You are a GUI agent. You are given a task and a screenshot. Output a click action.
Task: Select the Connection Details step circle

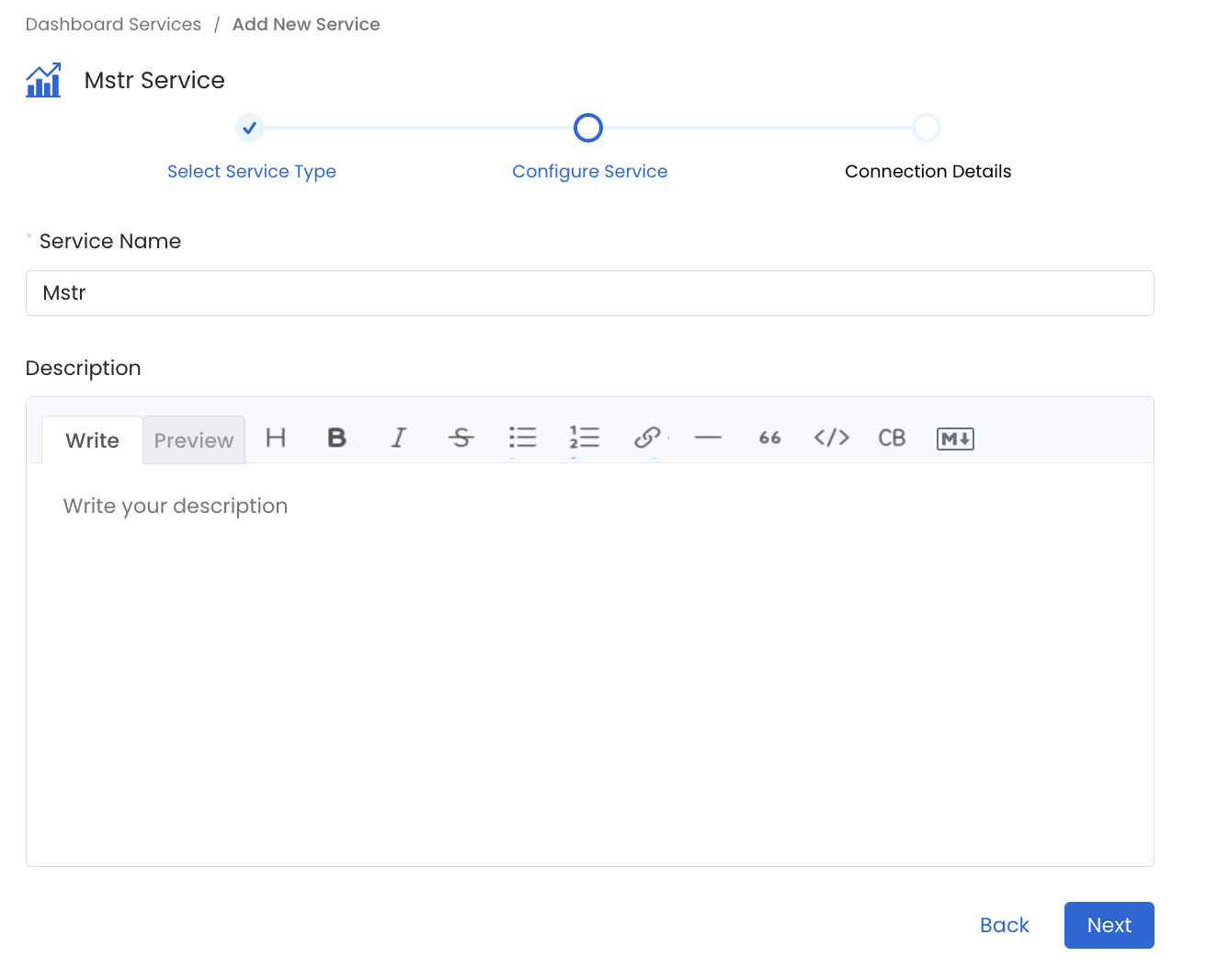pos(927,128)
